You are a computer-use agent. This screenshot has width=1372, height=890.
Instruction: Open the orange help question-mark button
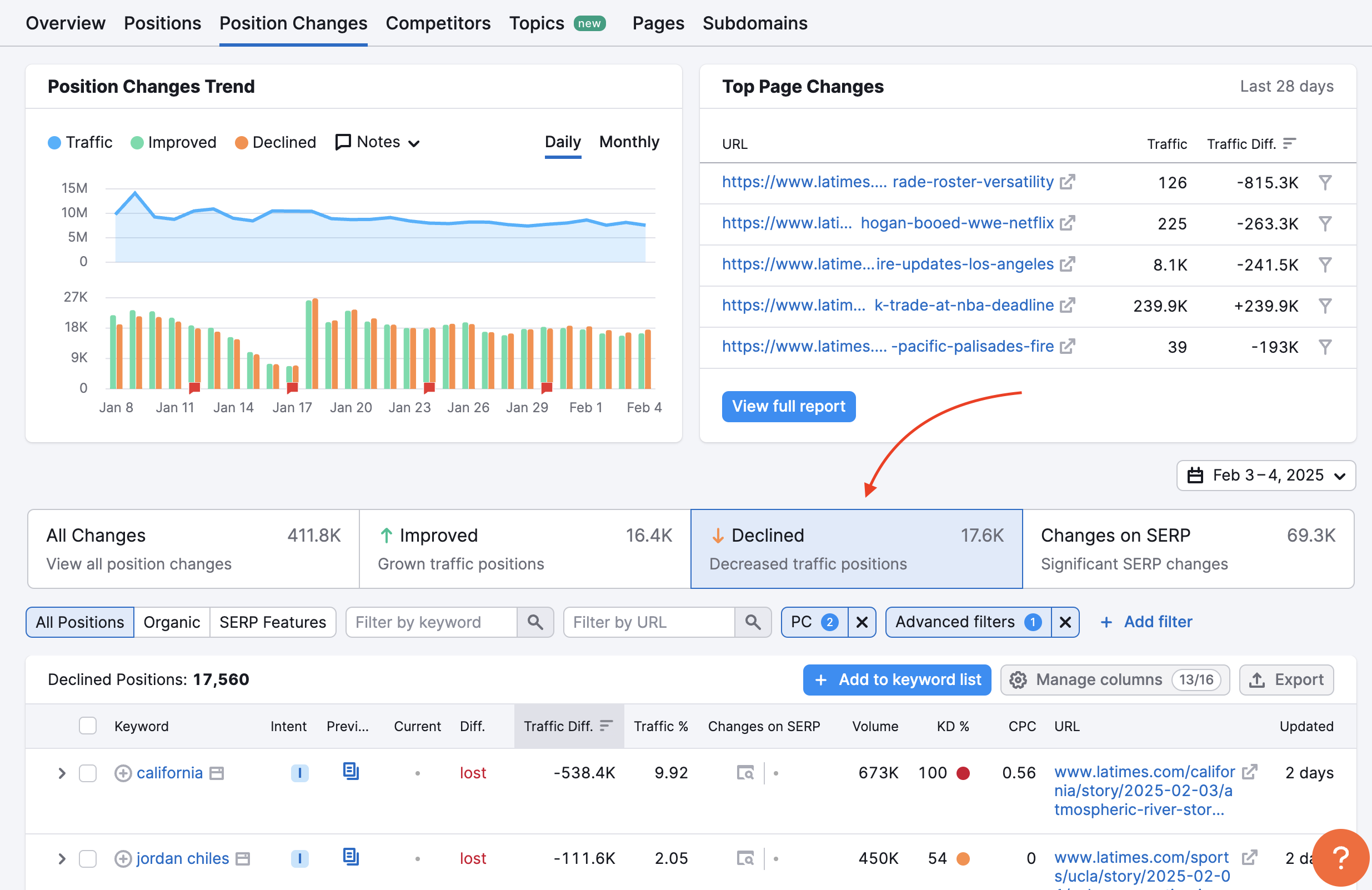(1340, 857)
